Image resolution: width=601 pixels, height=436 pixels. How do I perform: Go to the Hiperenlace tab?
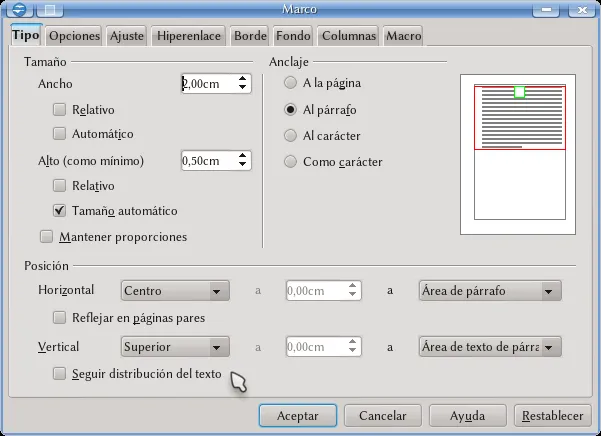[x=189, y=36]
